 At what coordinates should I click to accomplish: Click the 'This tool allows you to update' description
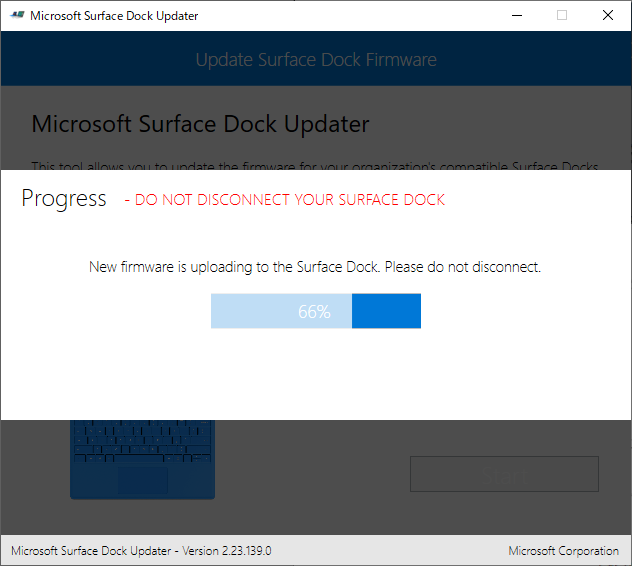[x=315, y=165]
